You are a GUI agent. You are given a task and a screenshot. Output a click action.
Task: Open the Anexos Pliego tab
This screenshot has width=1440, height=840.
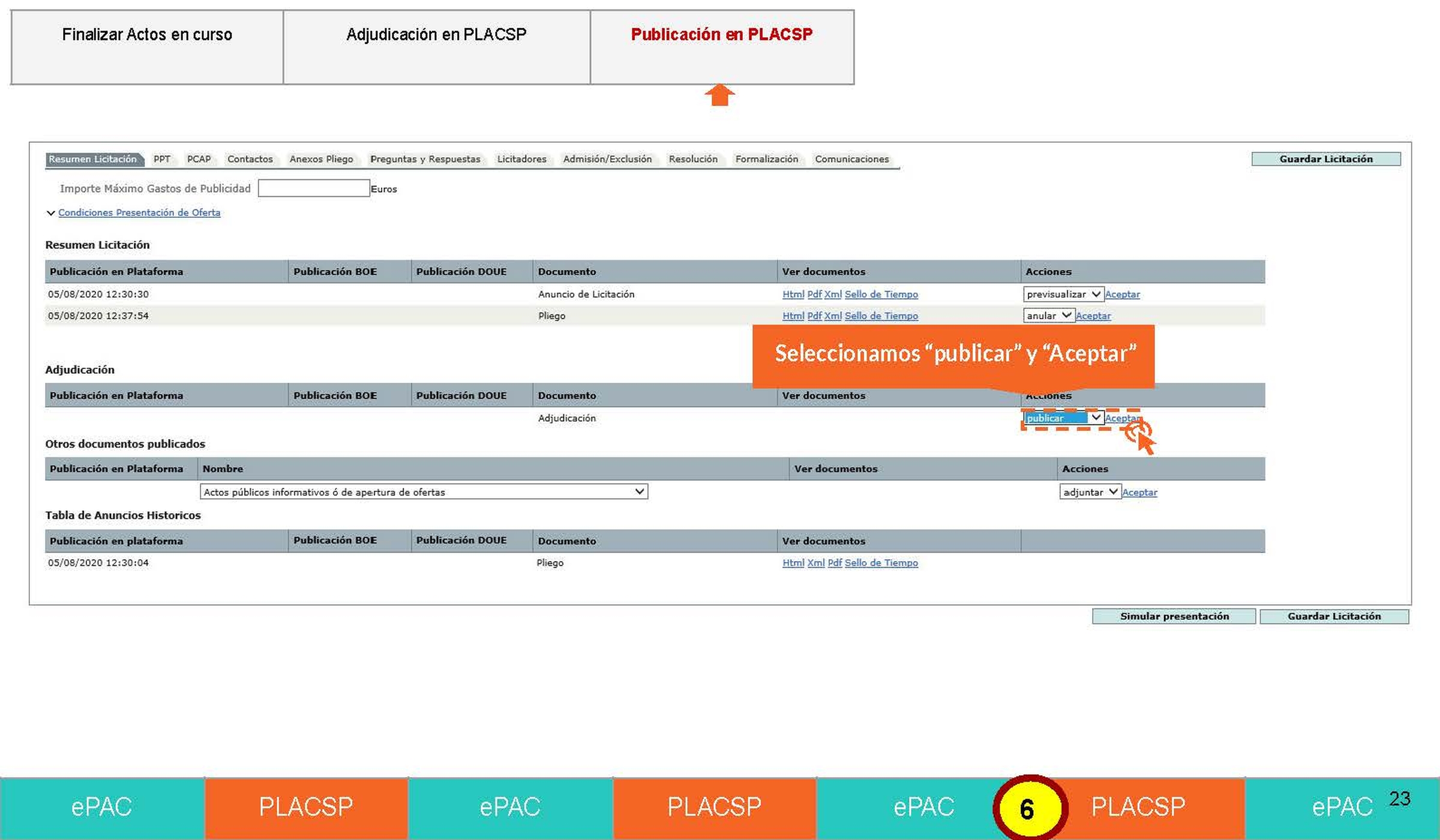321,159
